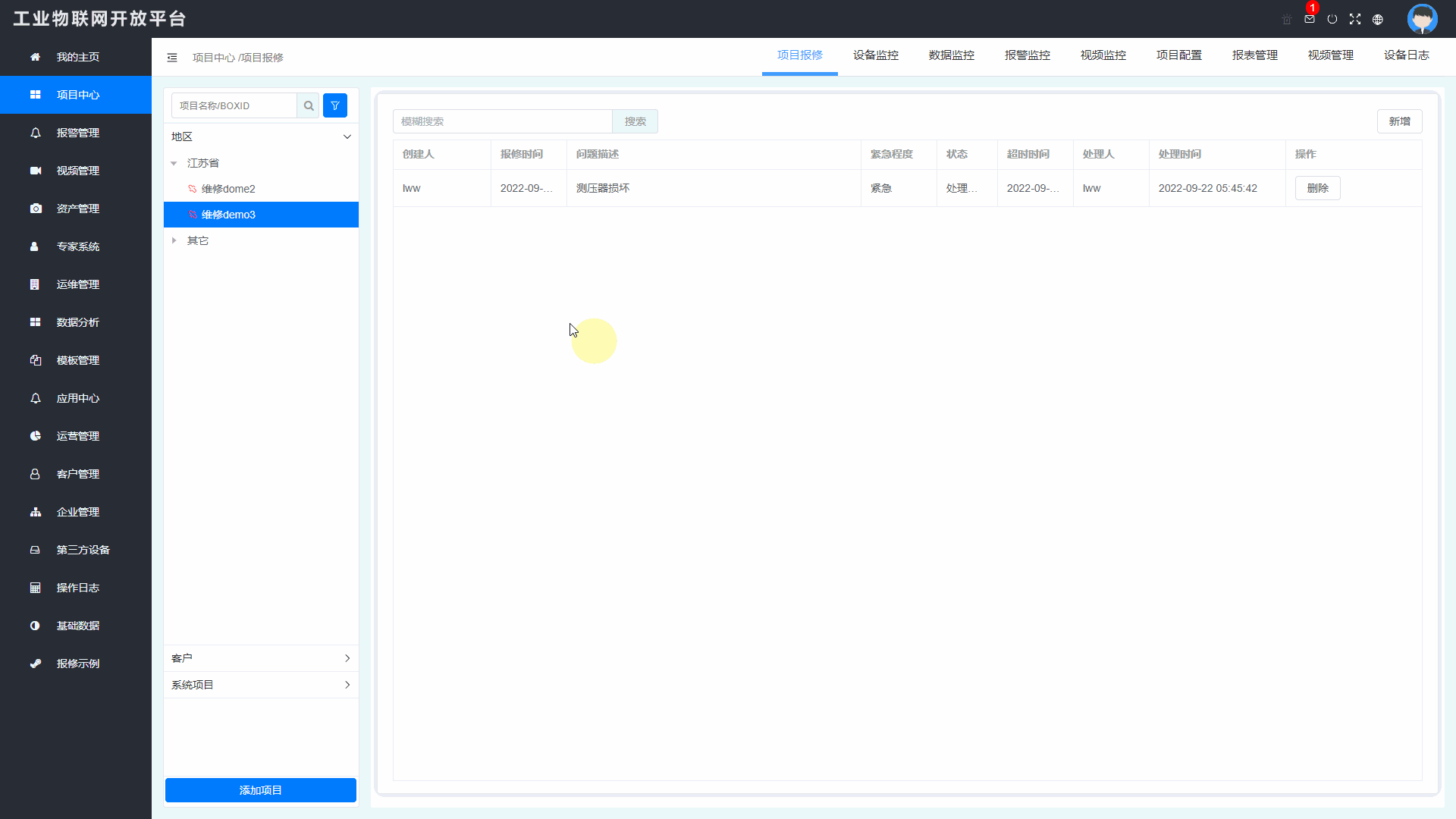Open the blue filter funnel icon
This screenshot has width=1456, height=819.
tap(334, 105)
